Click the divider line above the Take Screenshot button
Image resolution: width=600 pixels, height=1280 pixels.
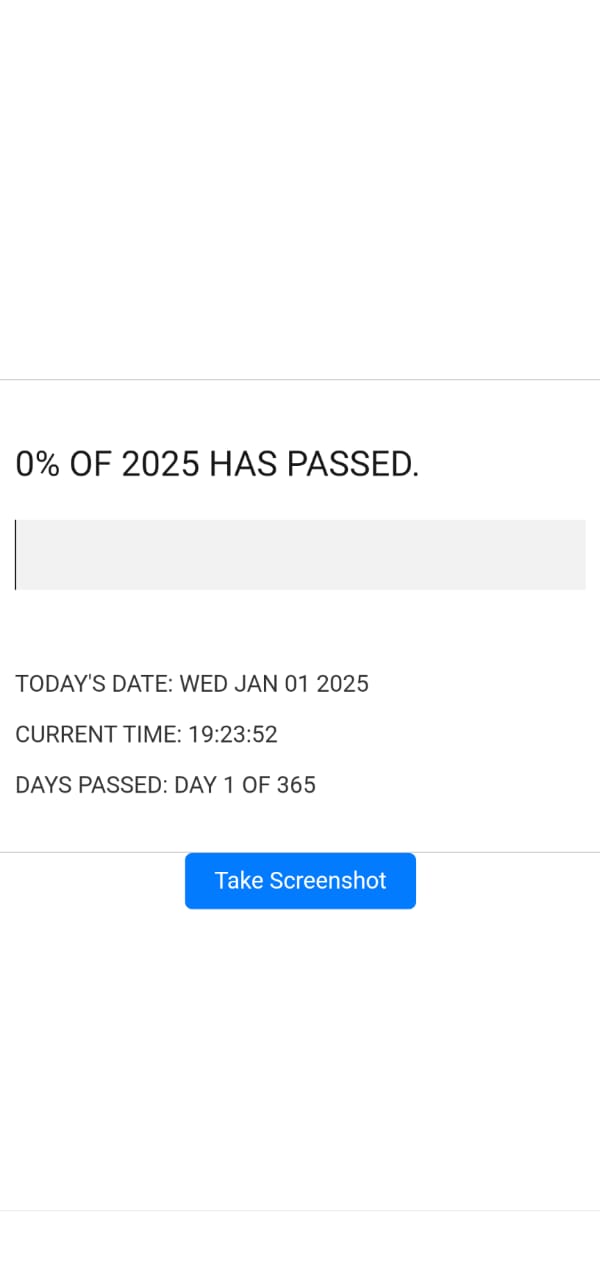pos(300,852)
